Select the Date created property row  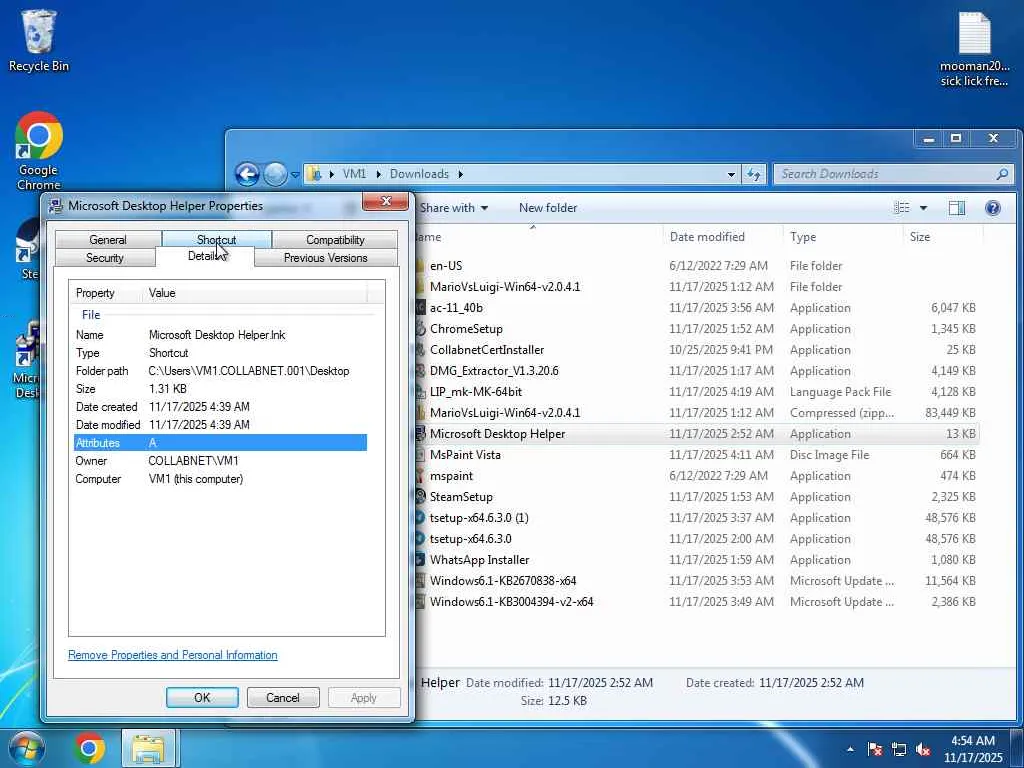[x=220, y=406]
